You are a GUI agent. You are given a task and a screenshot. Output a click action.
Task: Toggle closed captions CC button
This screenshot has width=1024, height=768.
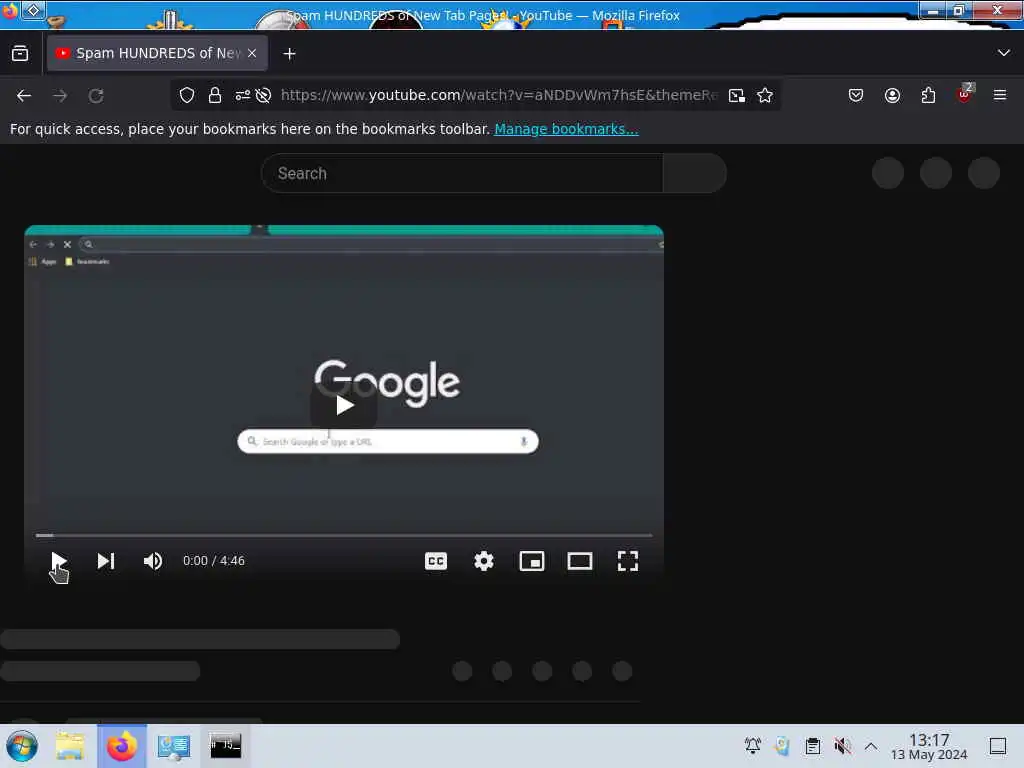coord(436,561)
